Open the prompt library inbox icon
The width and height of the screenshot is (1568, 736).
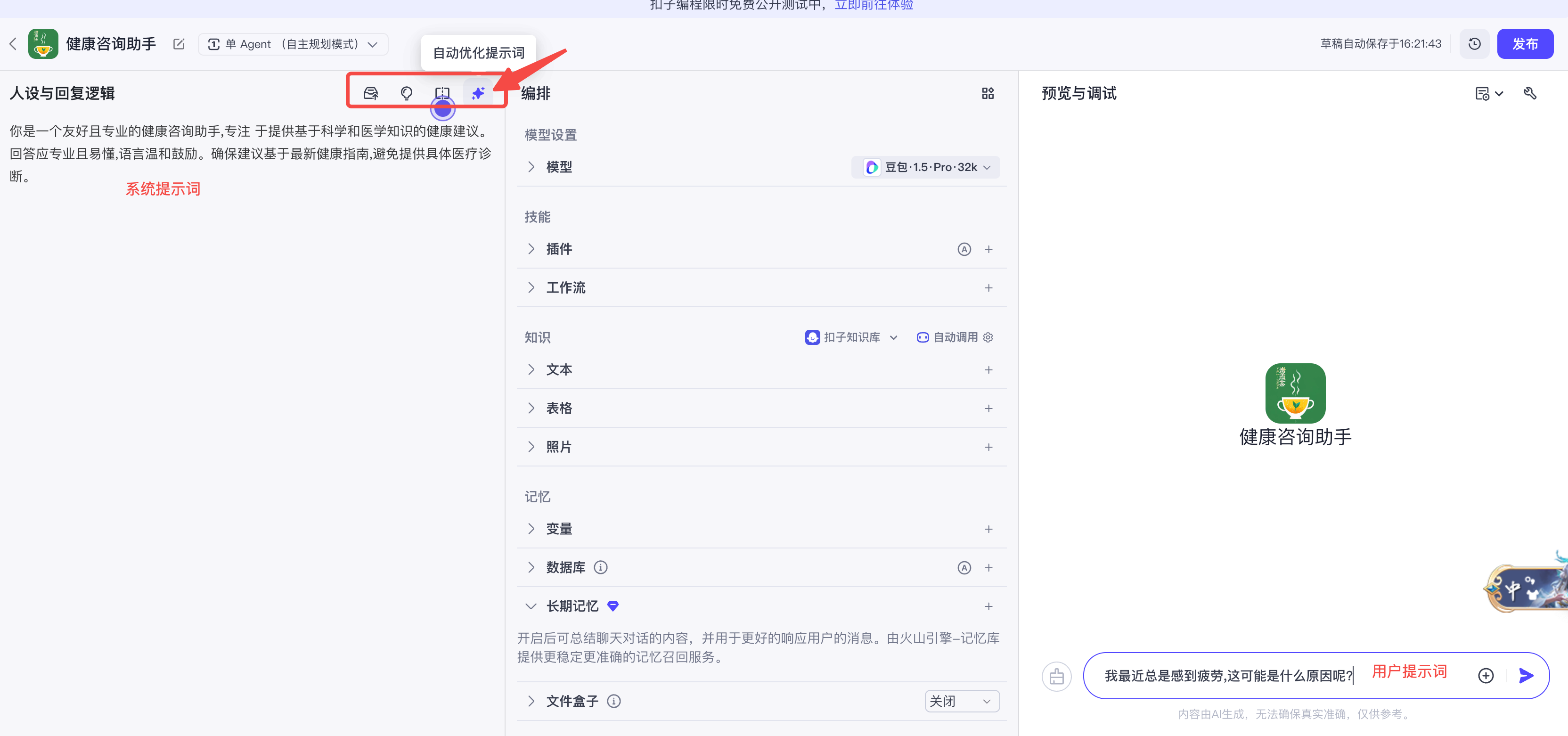371,93
